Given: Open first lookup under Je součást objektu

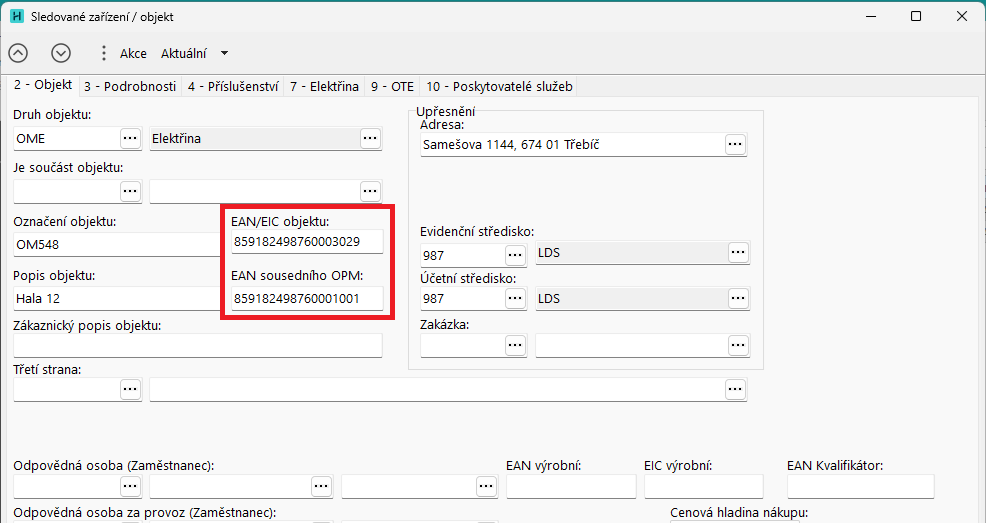Looking at the screenshot, I should 130,190.
